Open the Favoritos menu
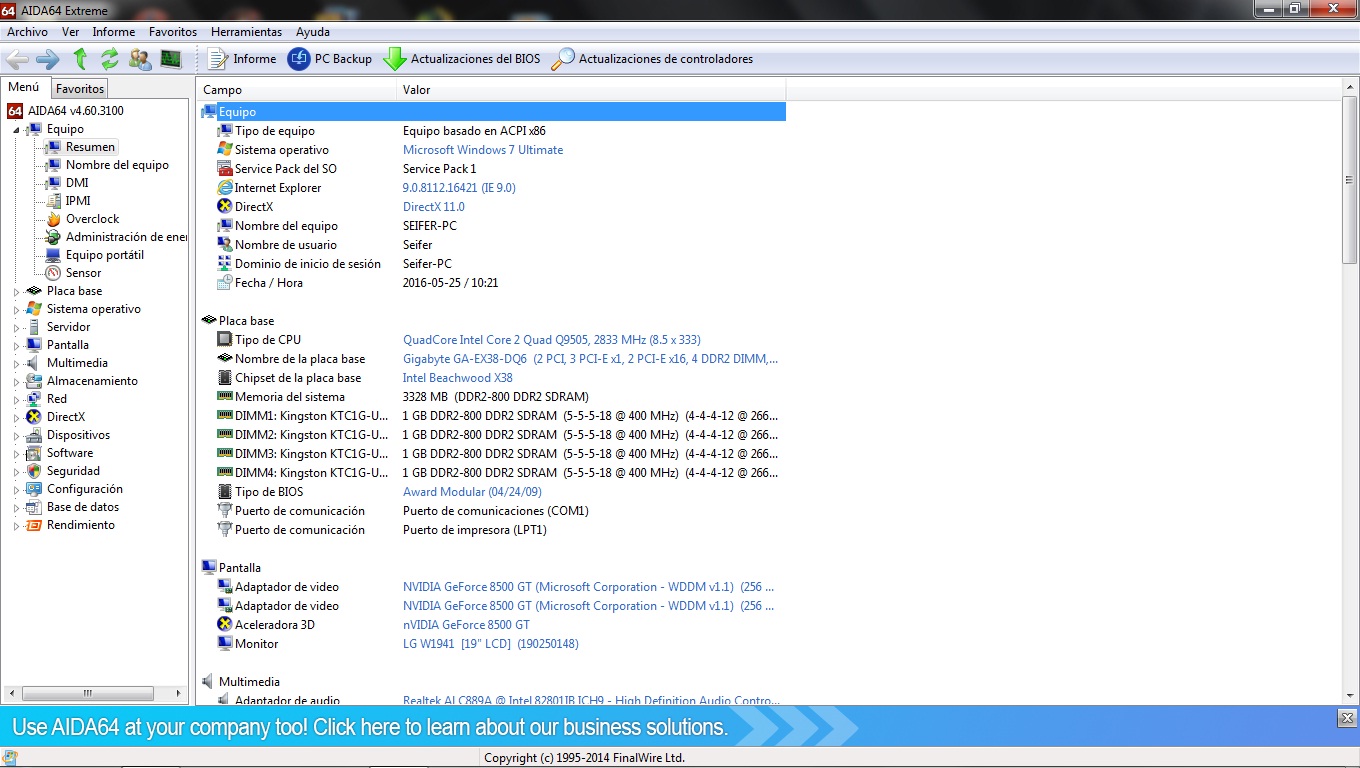 point(173,32)
